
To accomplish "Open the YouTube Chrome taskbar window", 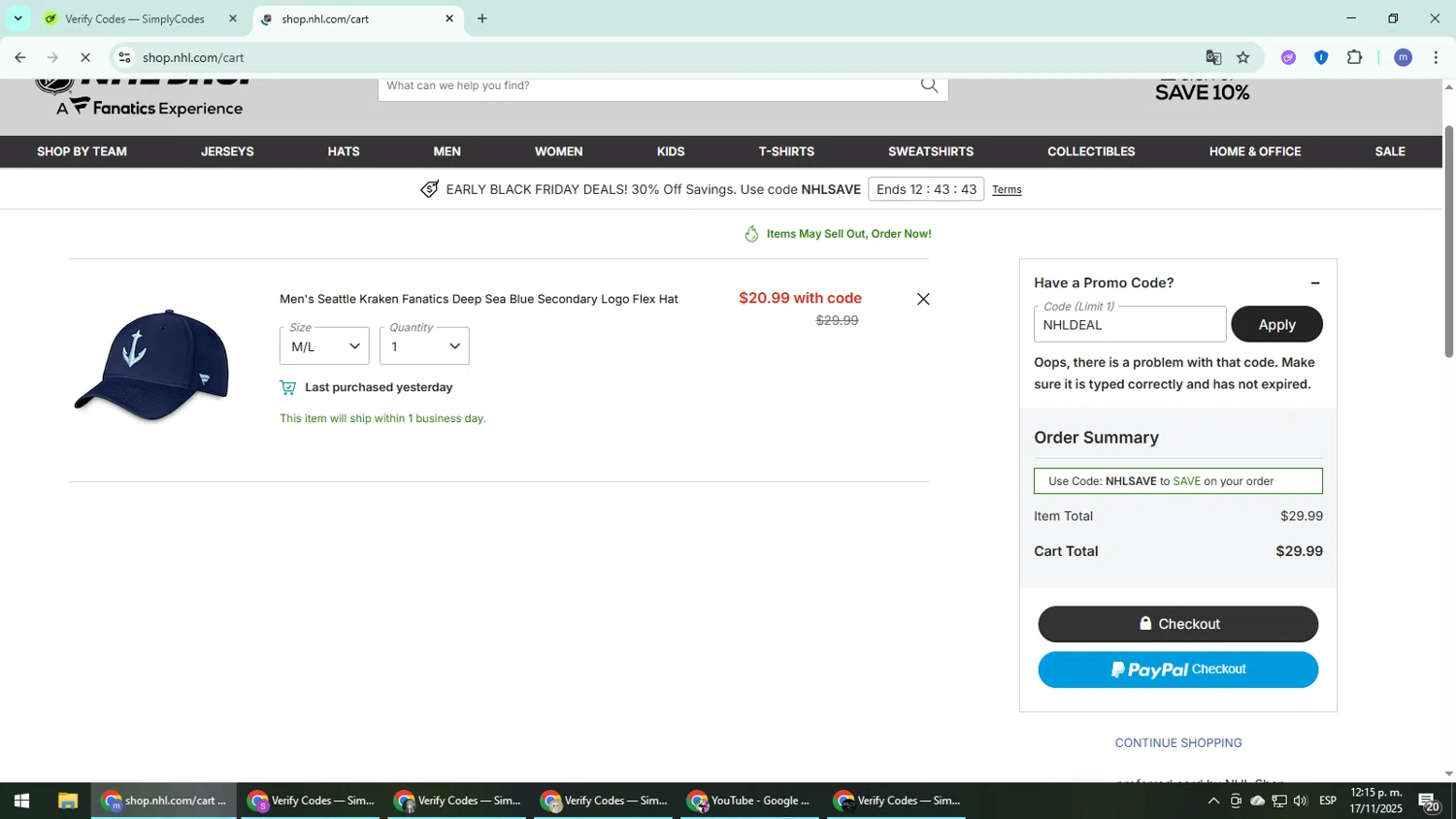I will [749, 802].
